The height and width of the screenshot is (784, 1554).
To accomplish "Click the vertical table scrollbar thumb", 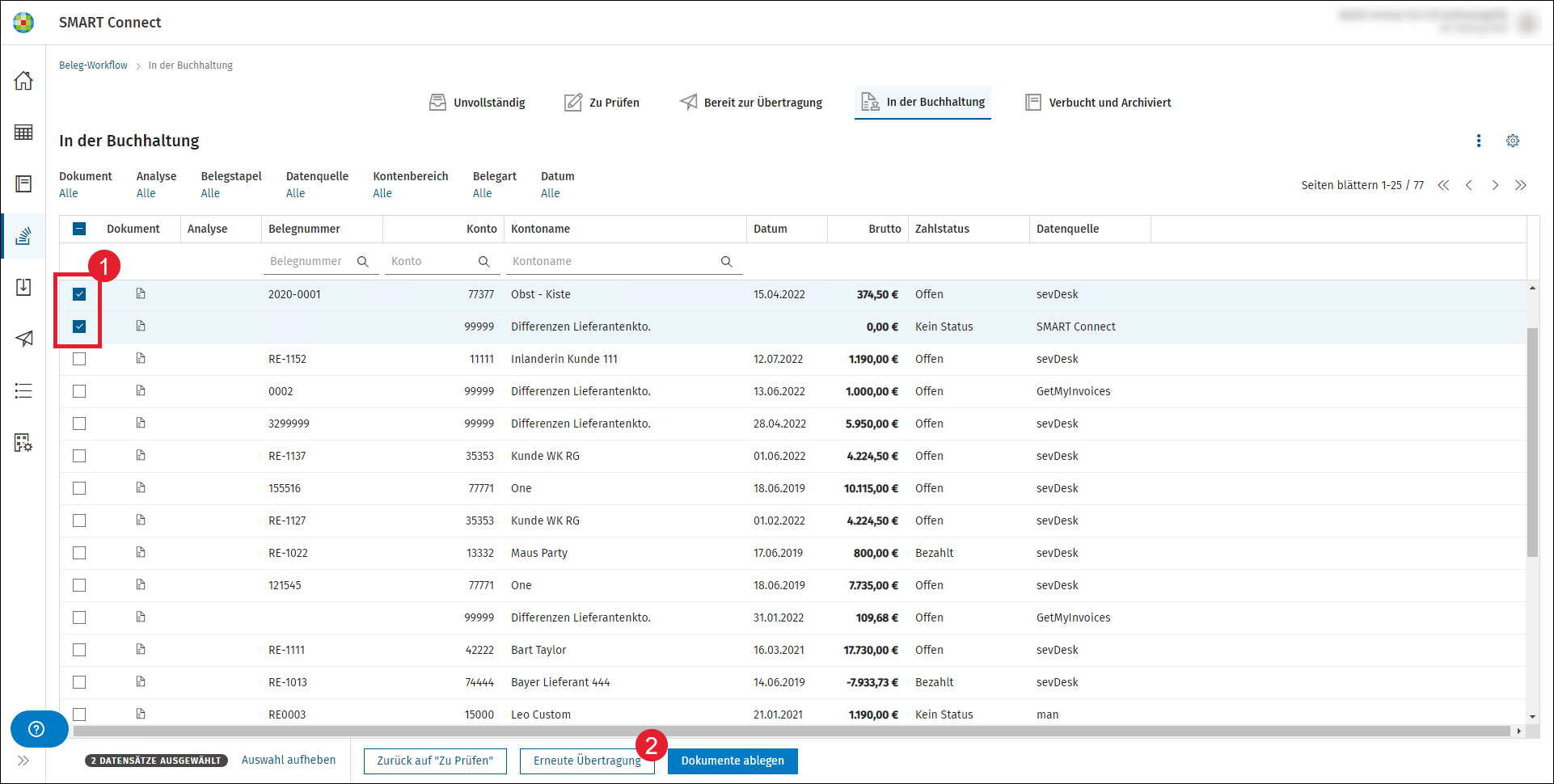I will click(1532, 442).
